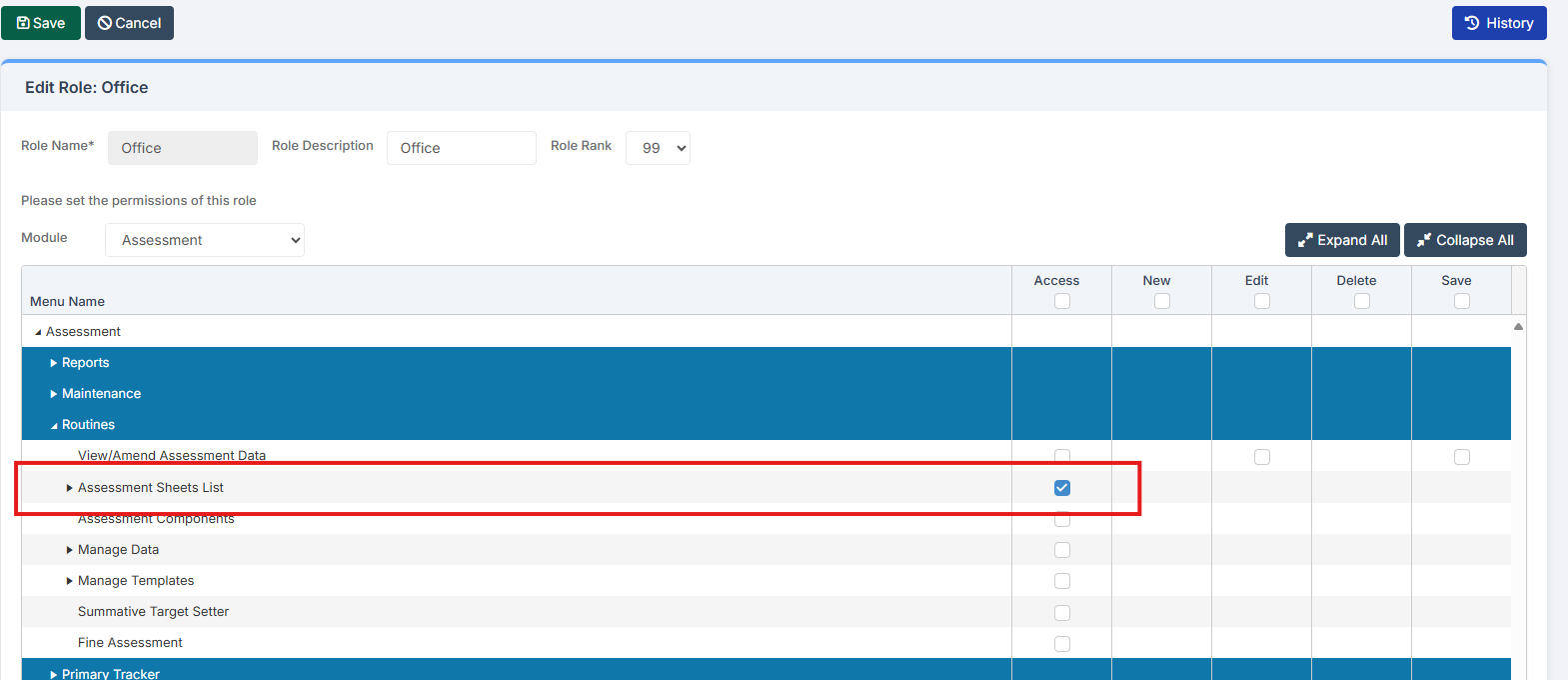Open the Module dropdown
The height and width of the screenshot is (680, 1568).
pyautogui.click(x=205, y=240)
